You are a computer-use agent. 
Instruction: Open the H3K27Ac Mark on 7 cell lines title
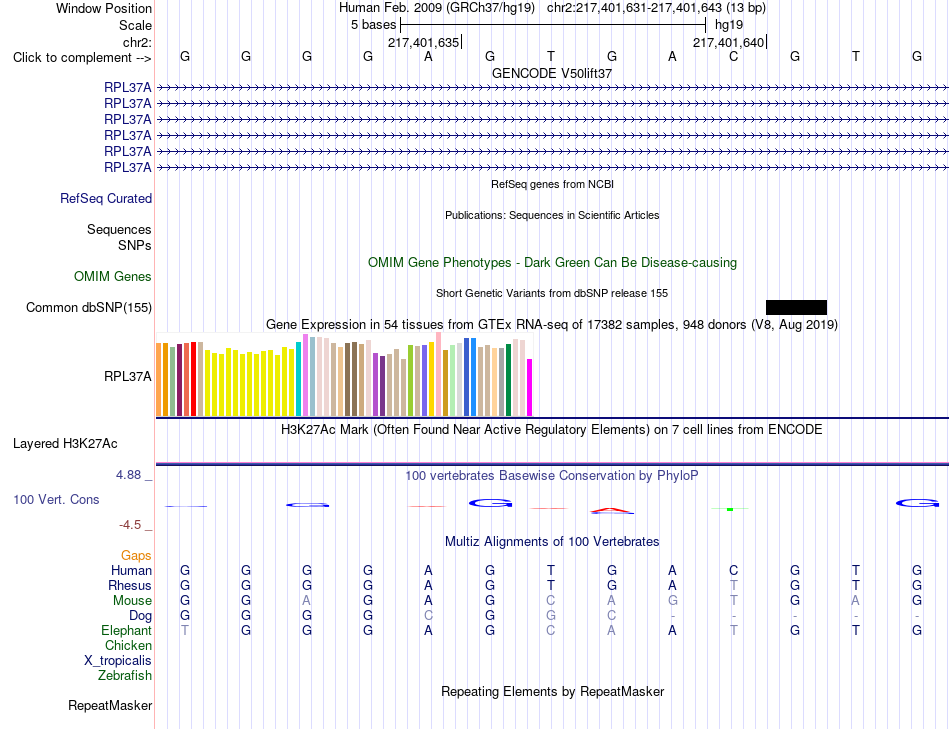click(551, 430)
